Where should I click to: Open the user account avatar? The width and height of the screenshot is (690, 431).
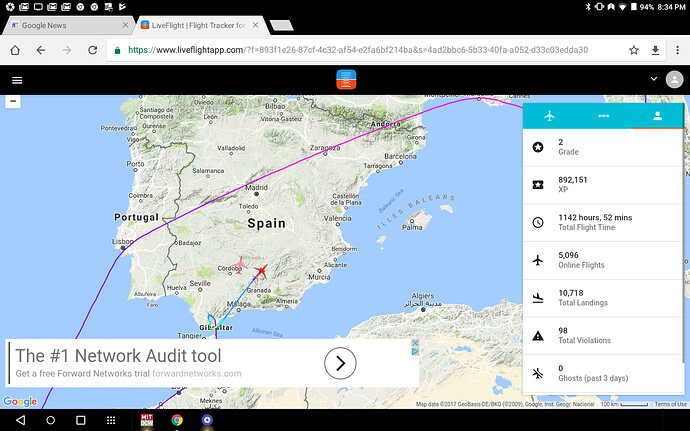coord(674,80)
